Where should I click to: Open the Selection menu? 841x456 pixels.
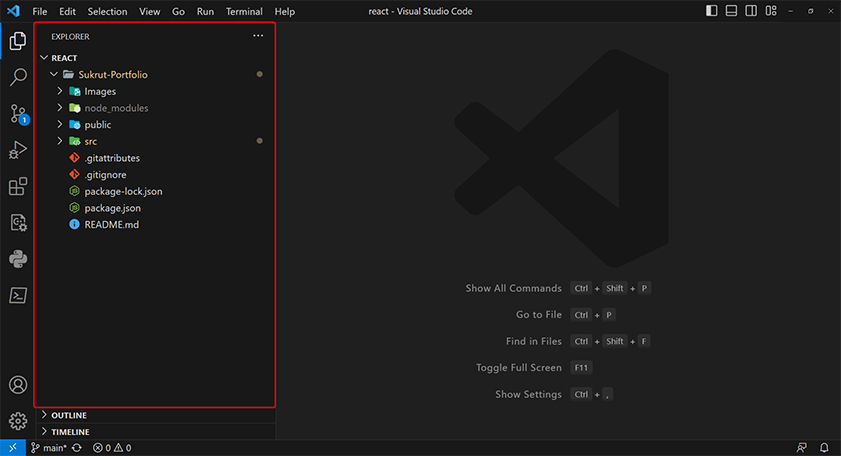[x=107, y=11]
